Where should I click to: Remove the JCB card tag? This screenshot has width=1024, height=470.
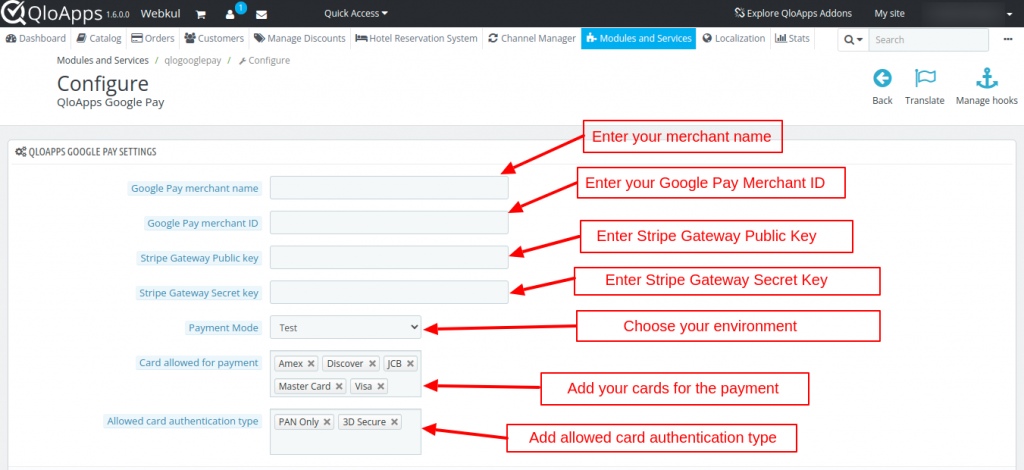(x=410, y=364)
